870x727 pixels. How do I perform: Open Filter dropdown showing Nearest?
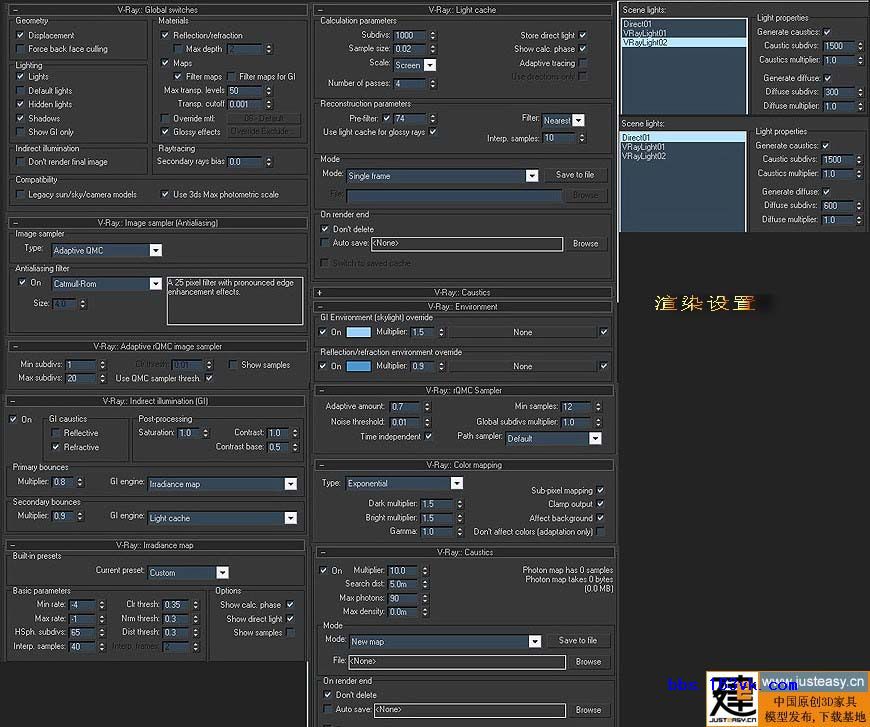pos(563,120)
